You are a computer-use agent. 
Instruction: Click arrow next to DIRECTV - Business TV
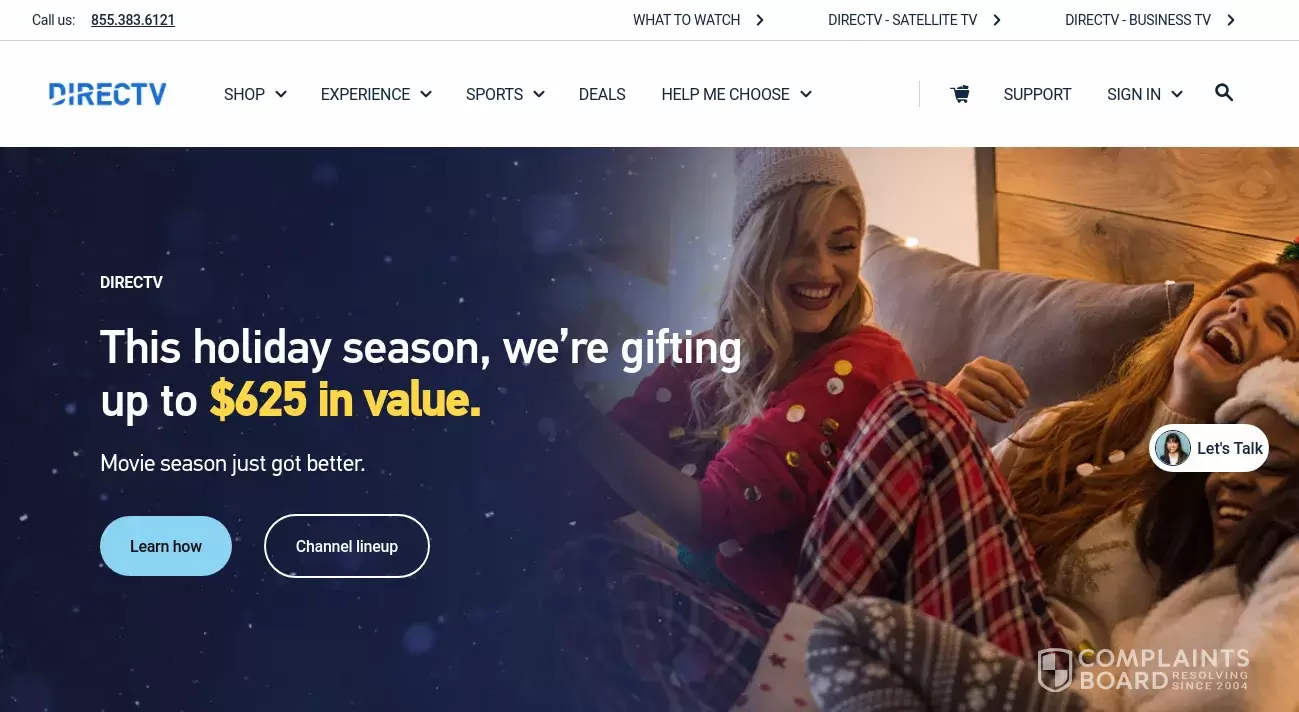1231,20
